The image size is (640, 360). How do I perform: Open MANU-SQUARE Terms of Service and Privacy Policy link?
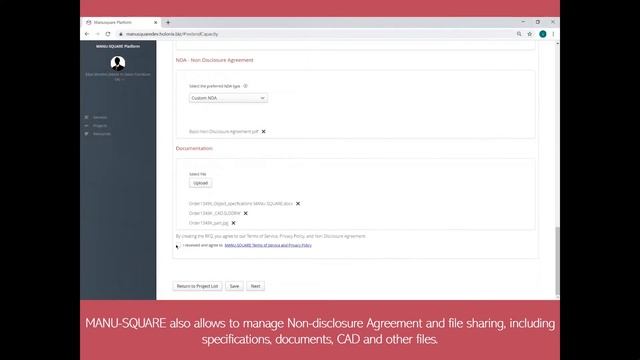tap(268, 245)
